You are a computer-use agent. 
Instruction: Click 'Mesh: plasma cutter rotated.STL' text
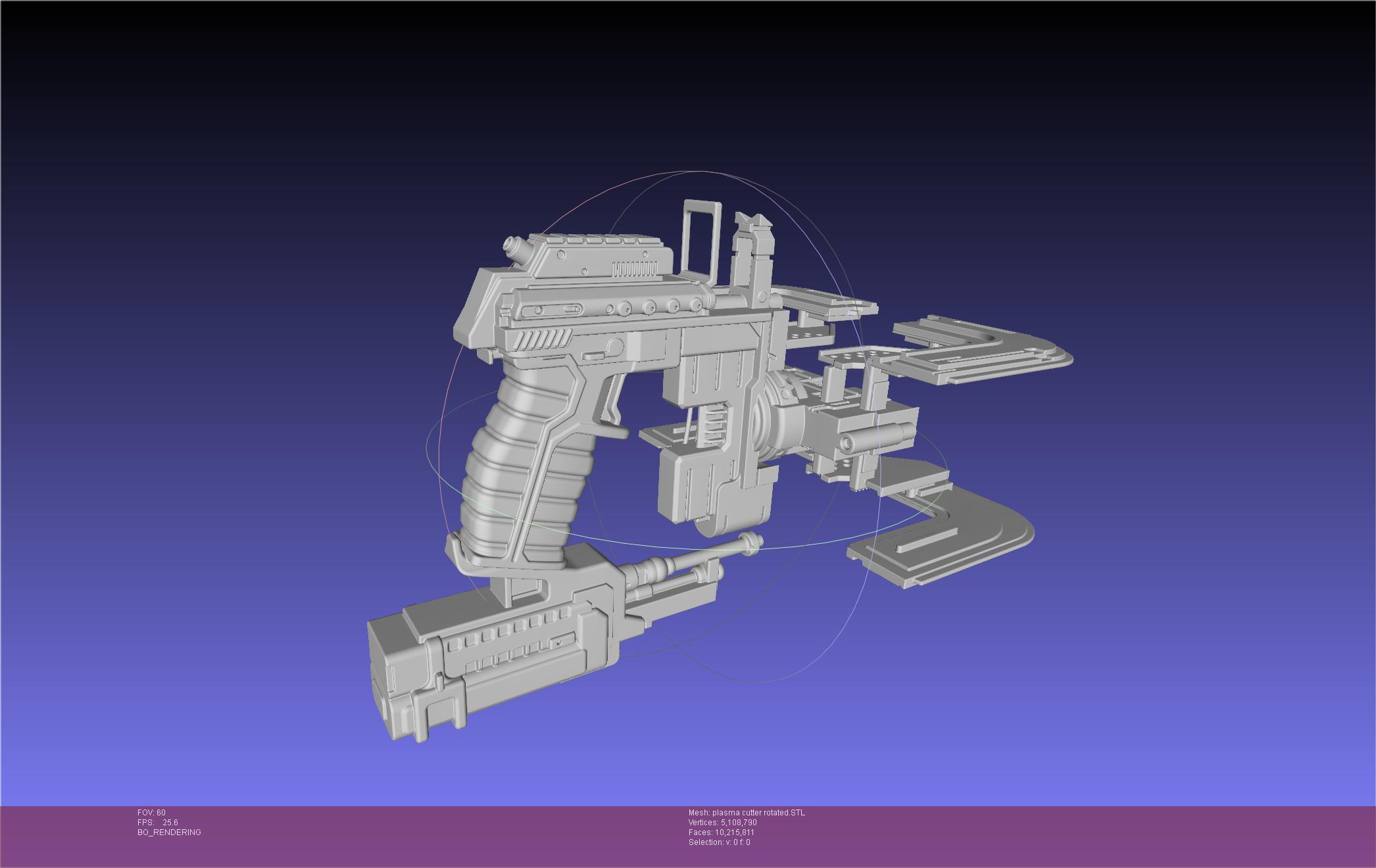pos(747,813)
